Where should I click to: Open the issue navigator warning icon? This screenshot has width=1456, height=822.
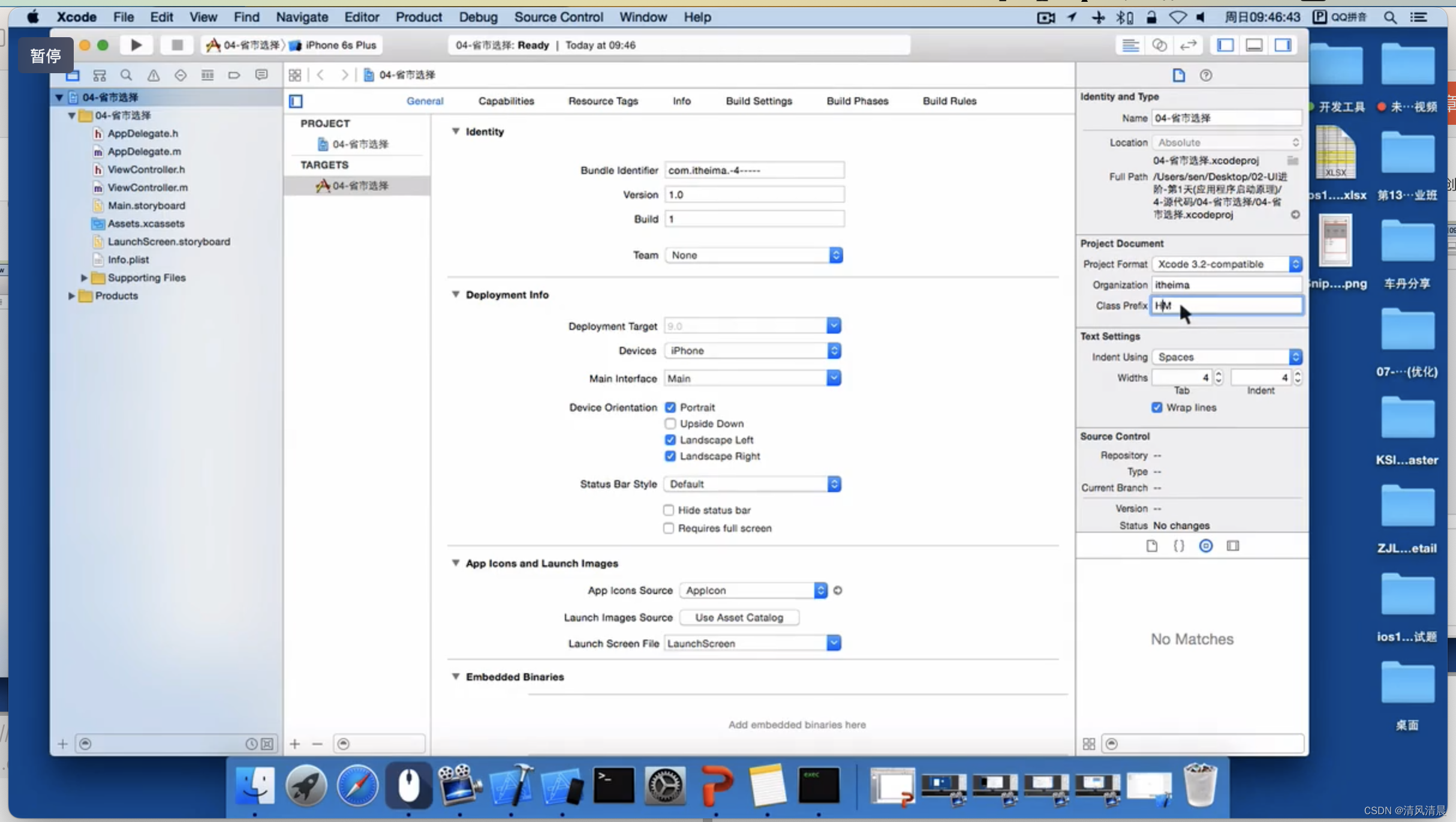coord(154,75)
